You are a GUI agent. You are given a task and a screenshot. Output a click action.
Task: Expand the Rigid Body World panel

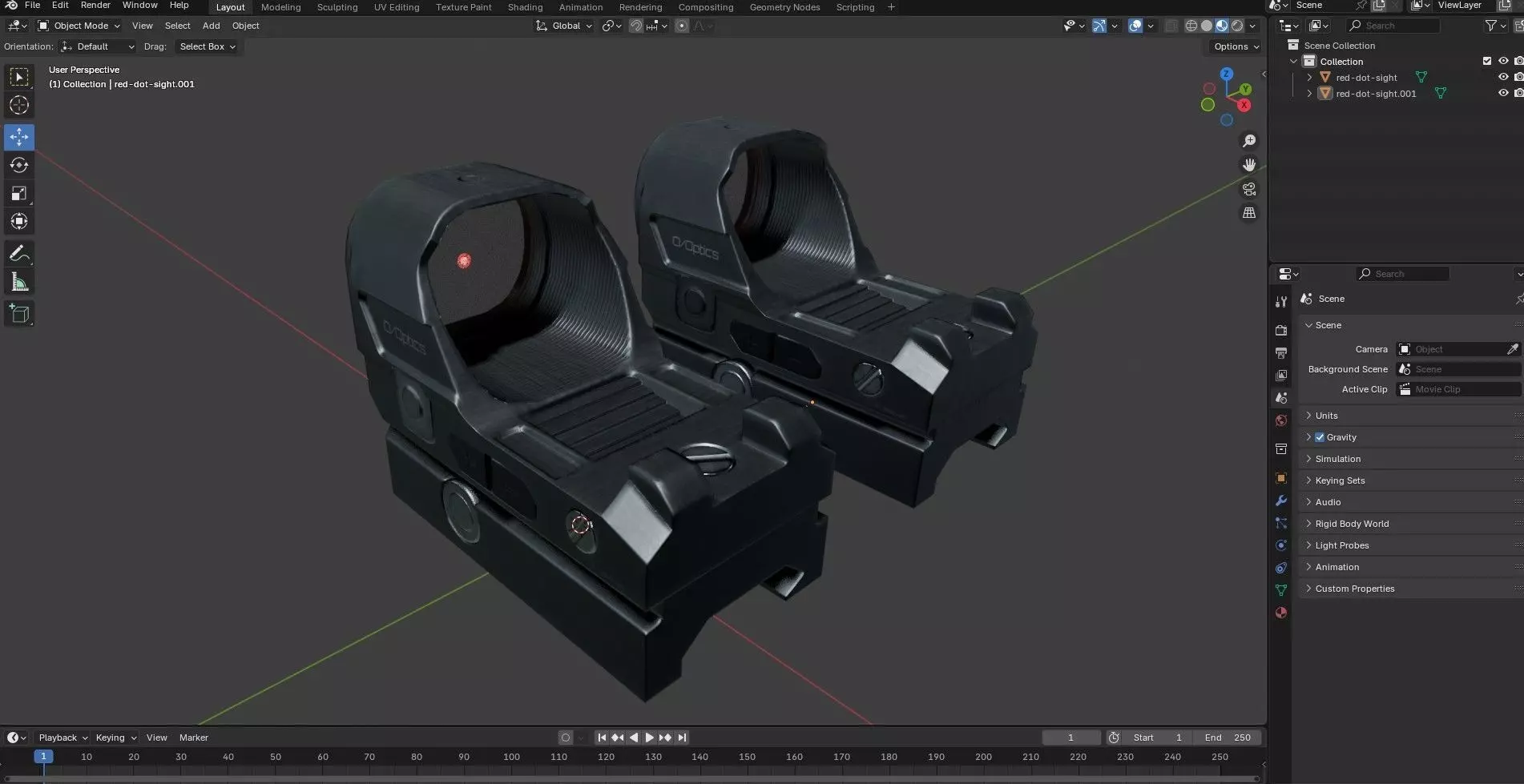[x=1352, y=524]
